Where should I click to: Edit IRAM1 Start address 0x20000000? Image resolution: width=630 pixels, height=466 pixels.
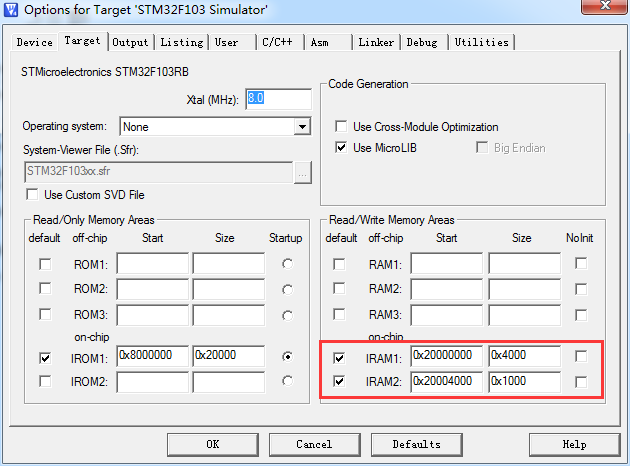tap(447, 356)
